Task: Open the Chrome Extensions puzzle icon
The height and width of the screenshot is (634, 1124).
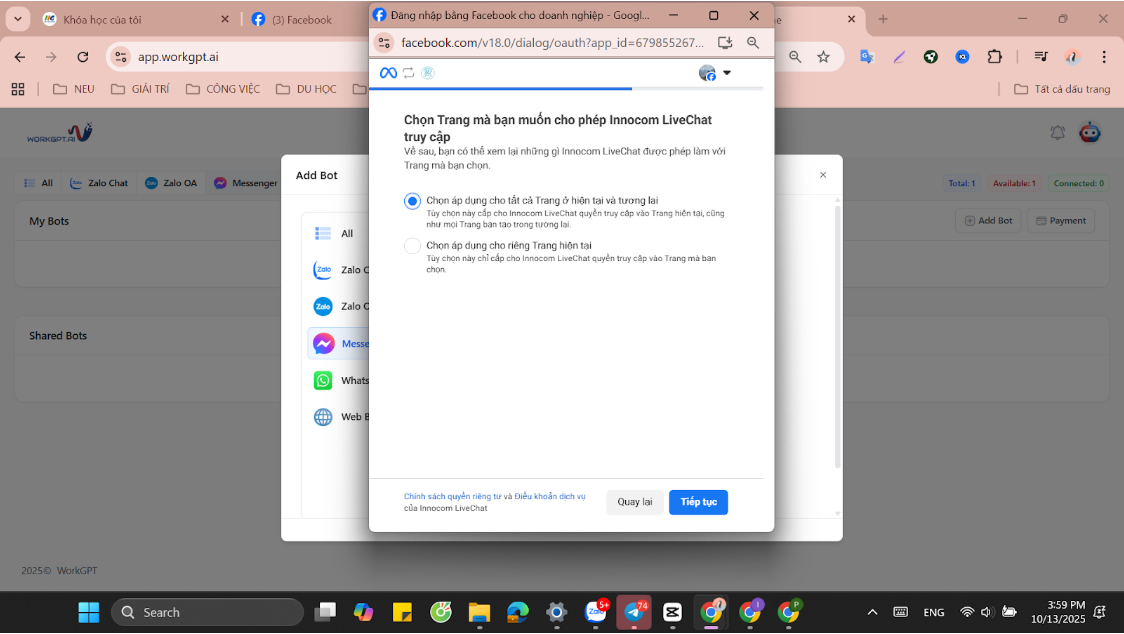Action: pos(994,57)
